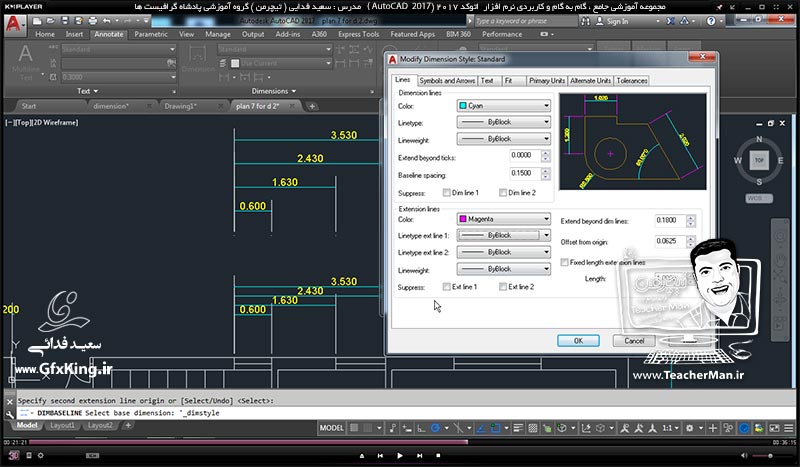Click Extend beyond dim lines value field
The width and height of the screenshot is (800, 467).
[670, 220]
